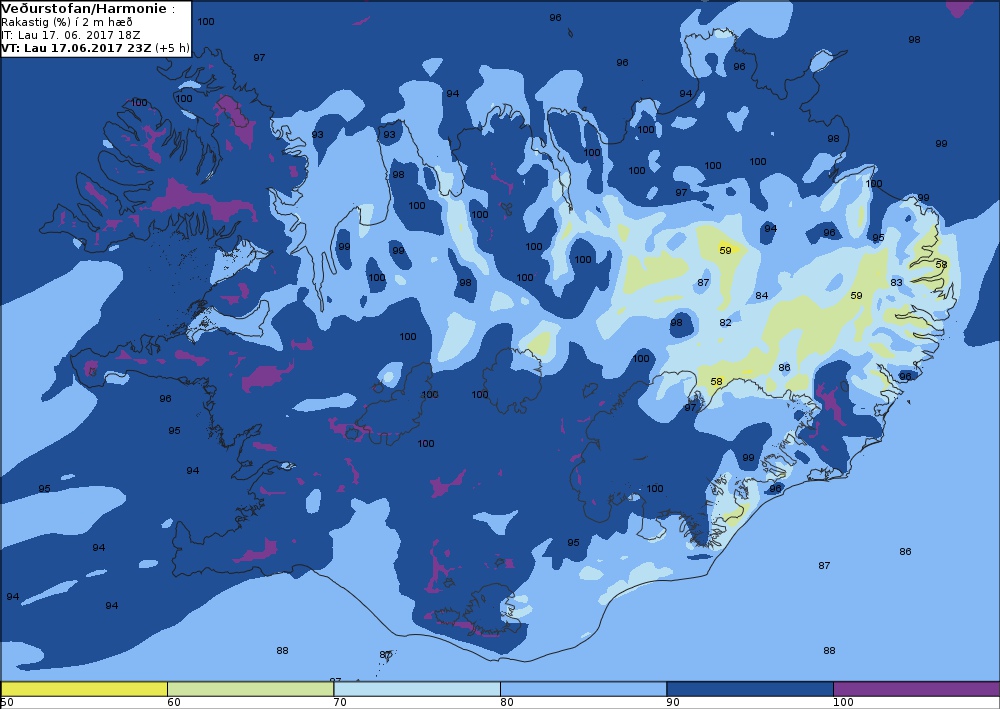1000x709 pixels.
Task: Click the humidity value 83 on the map
Action: (x=896, y=282)
